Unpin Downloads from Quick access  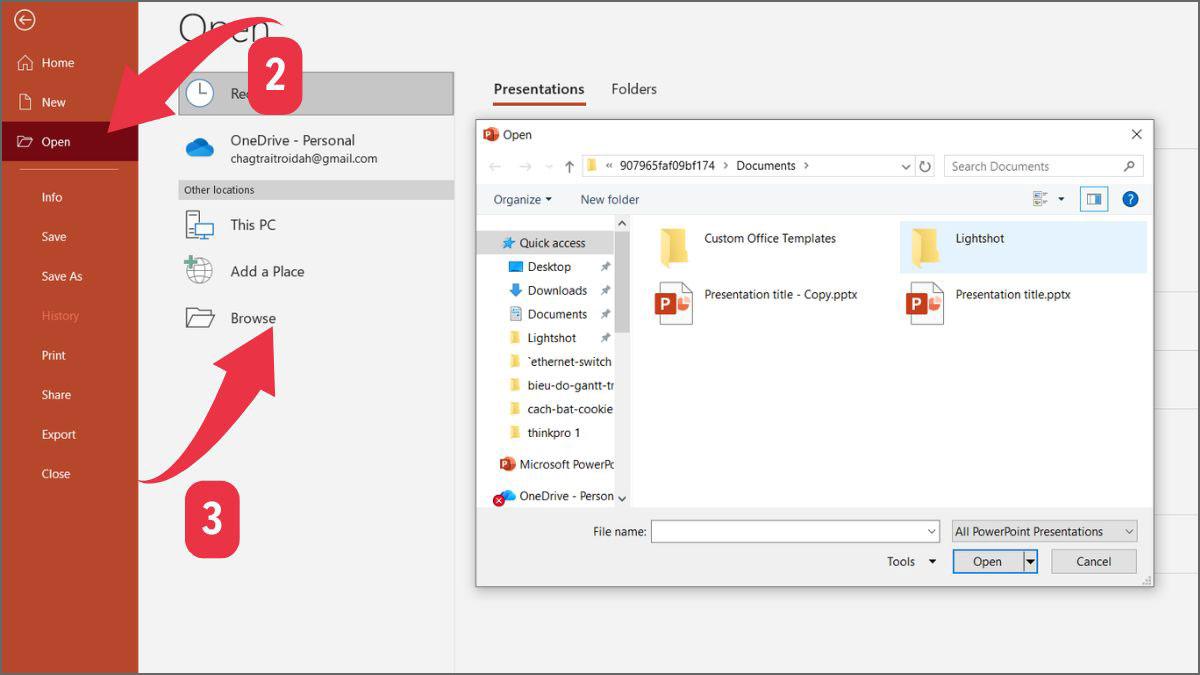pos(605,290)
